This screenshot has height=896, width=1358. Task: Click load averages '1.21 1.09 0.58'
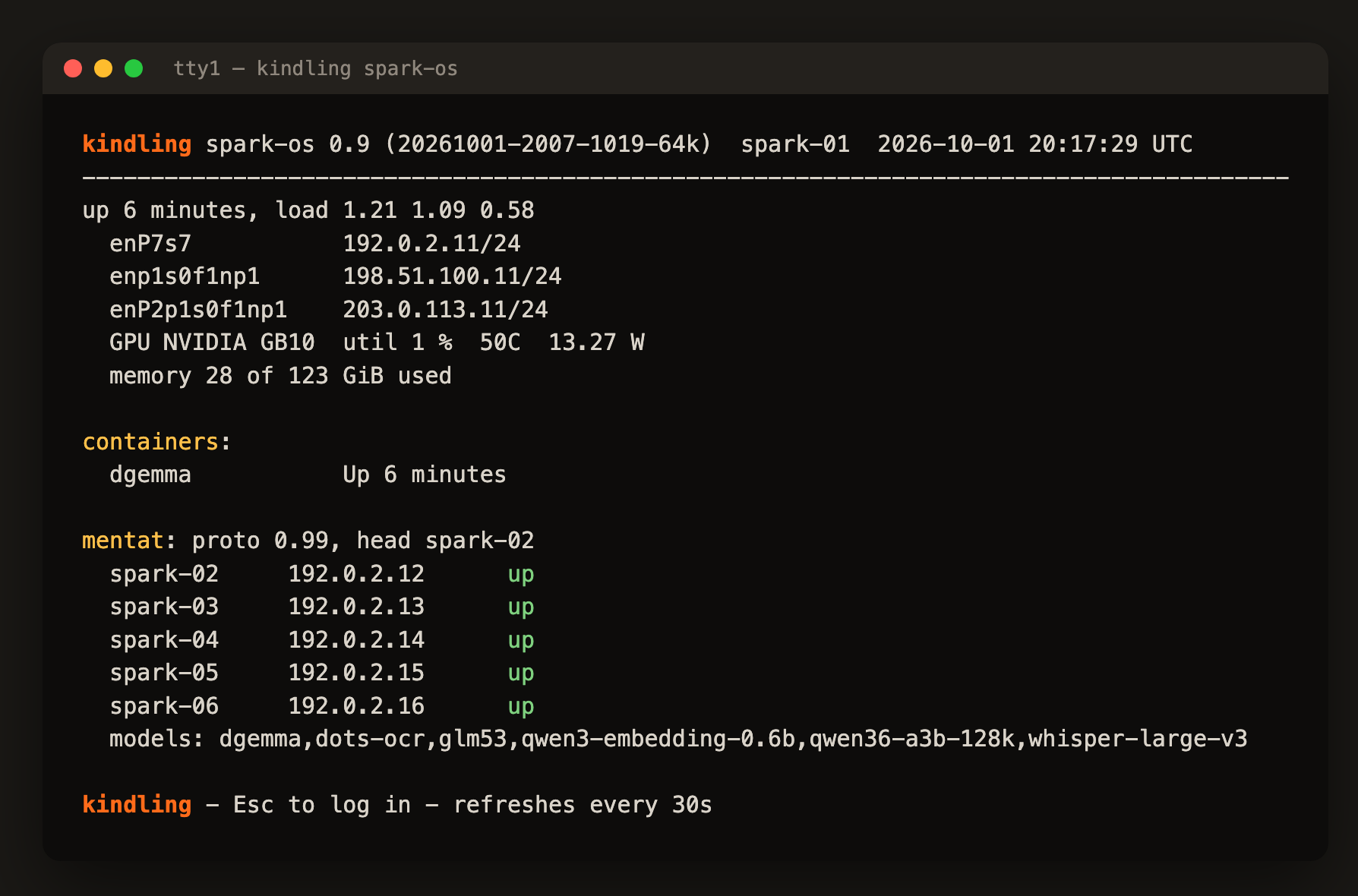439,210
